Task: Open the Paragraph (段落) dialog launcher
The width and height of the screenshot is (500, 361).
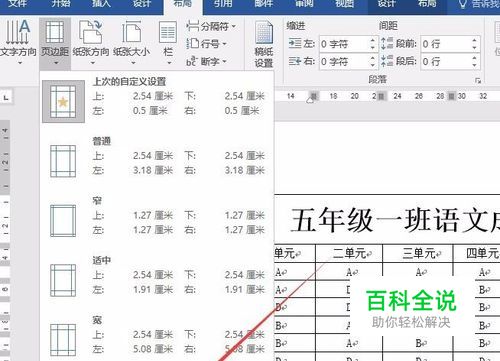Action: (x=478, y=81)
